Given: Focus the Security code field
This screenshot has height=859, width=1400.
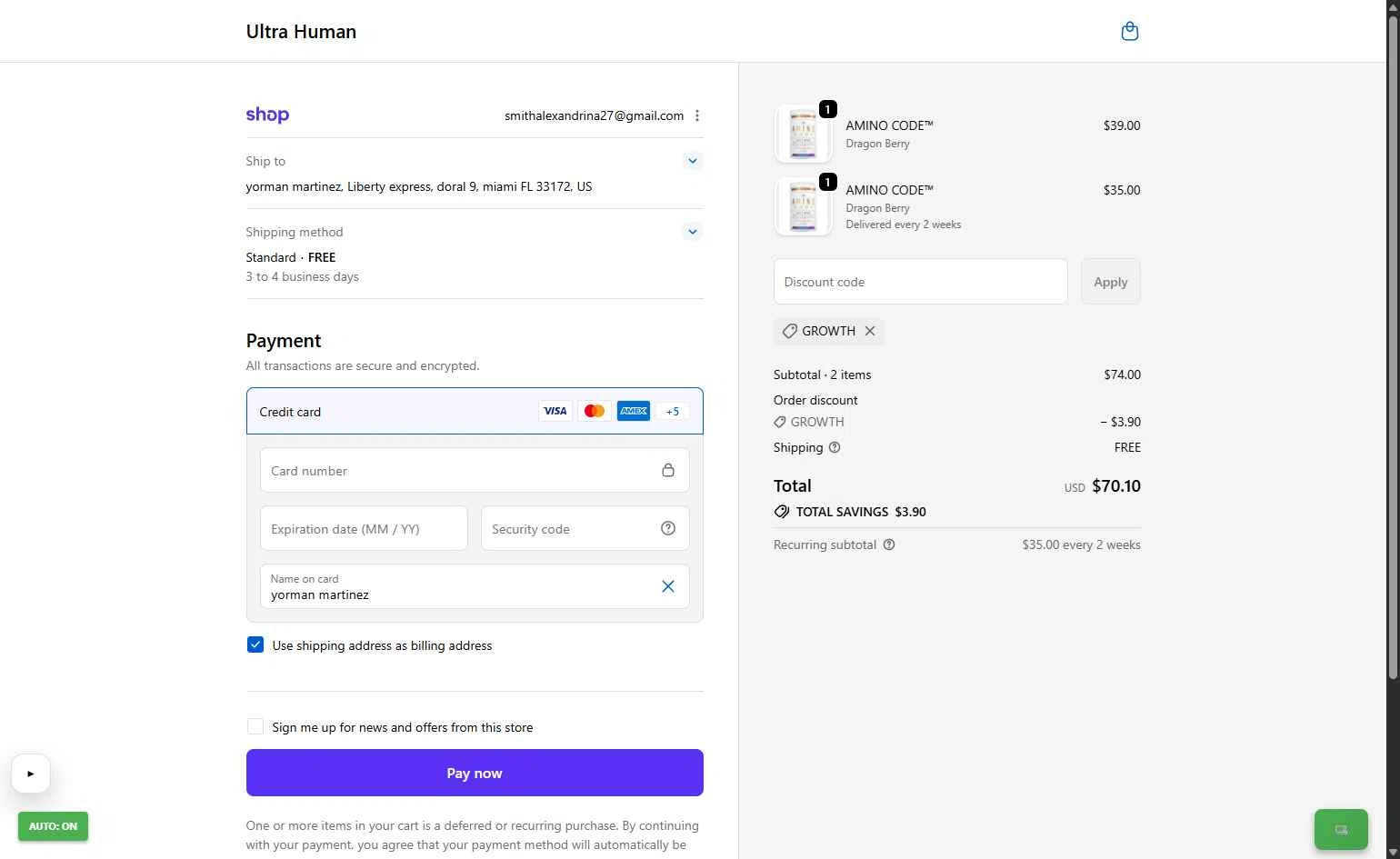Looking at the screenshot, I should pyautogui.click(x=585, y=528).
